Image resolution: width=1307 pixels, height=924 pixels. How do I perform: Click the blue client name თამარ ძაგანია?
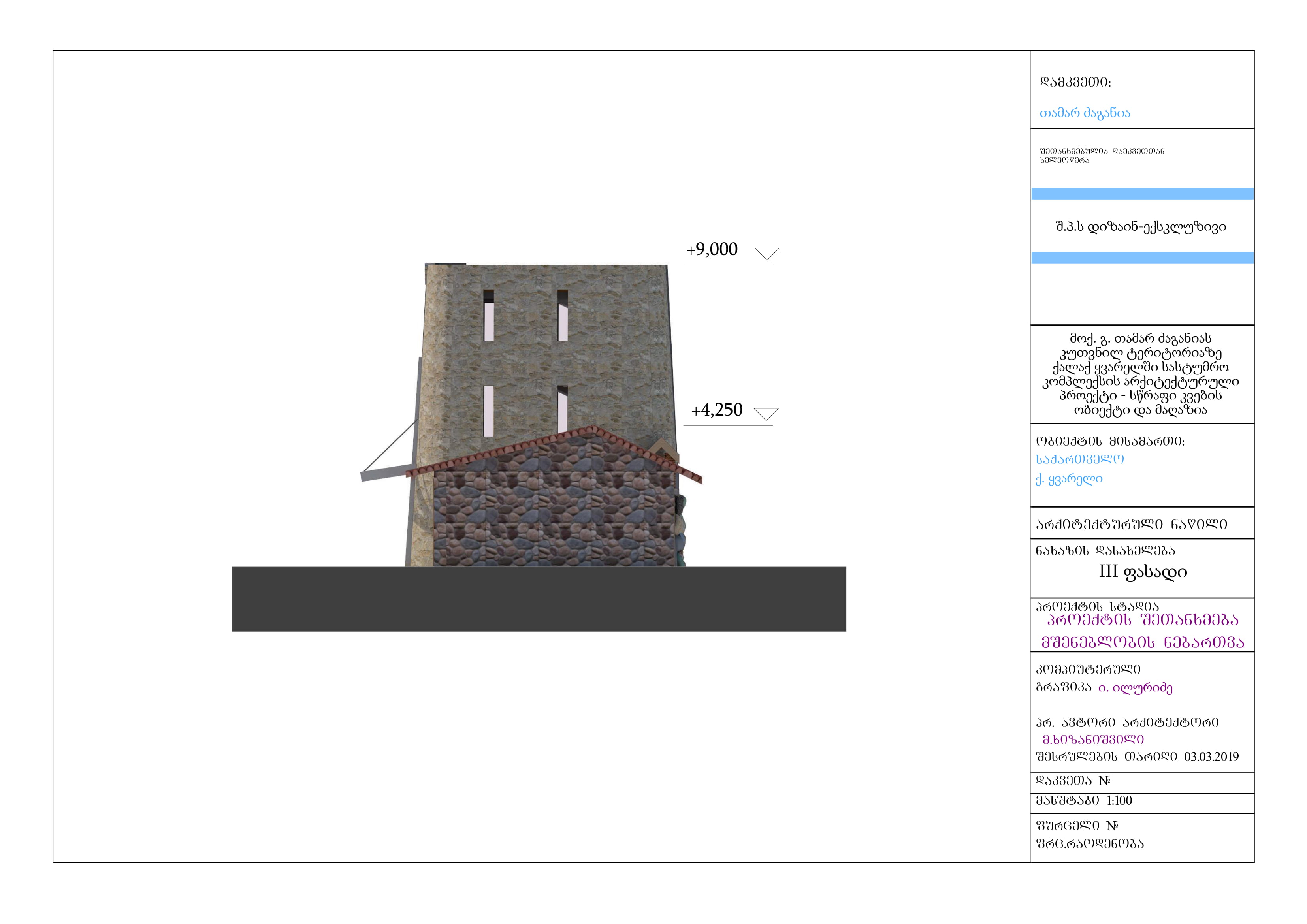point(1085,113)
